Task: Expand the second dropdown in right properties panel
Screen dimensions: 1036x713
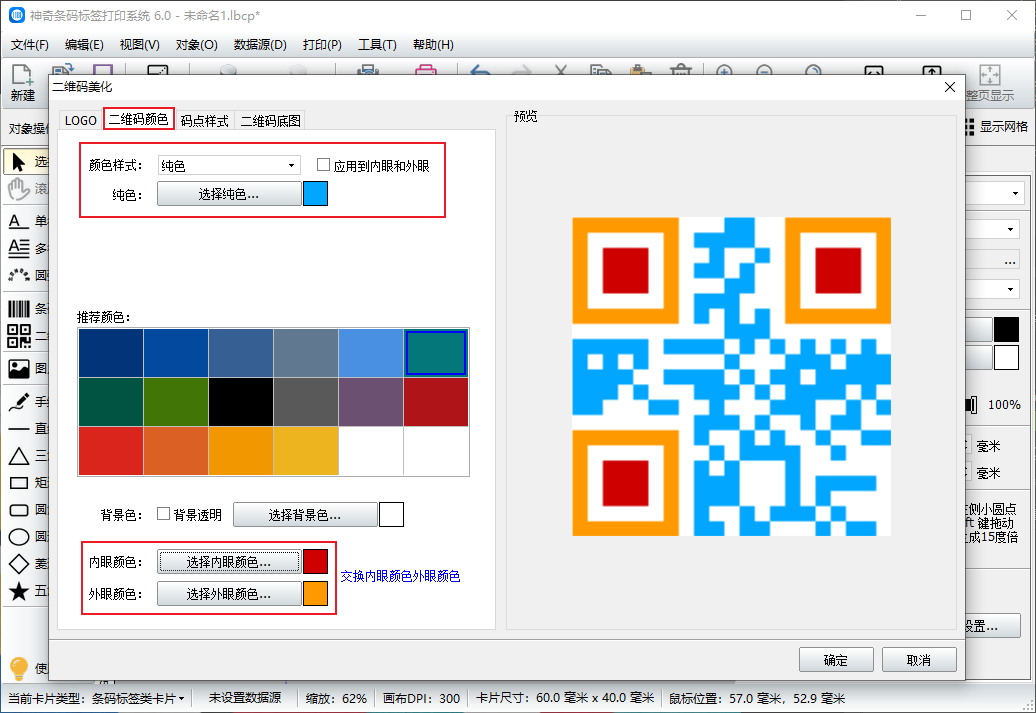Action: [1010, 229]
